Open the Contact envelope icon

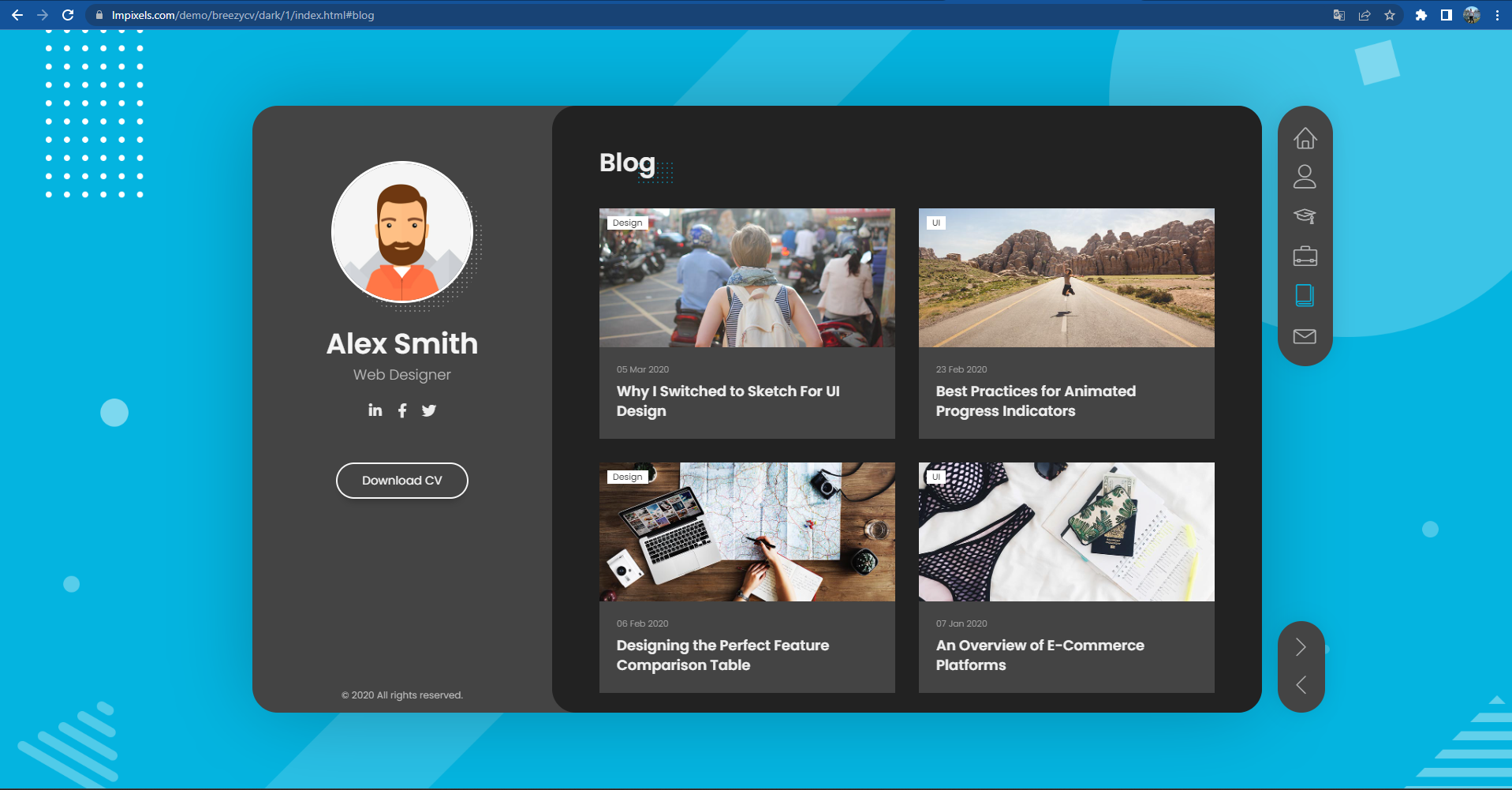point(1305,336)
